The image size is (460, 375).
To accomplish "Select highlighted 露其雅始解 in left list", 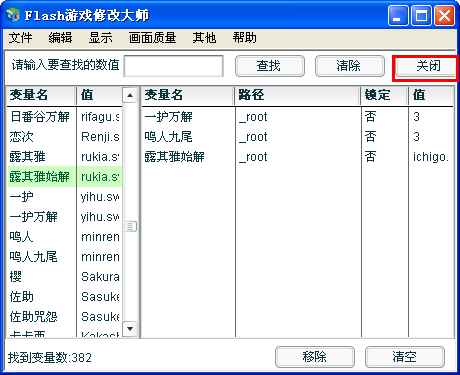I will [x=64, y=177].
